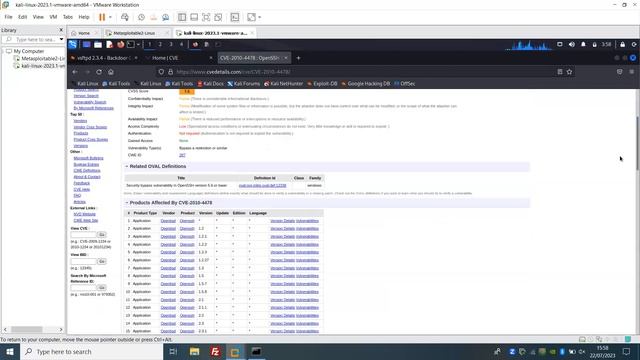Screen dimensions: 640x360
Task: Enter VMware full screen mode
Action: coord(206,17)
